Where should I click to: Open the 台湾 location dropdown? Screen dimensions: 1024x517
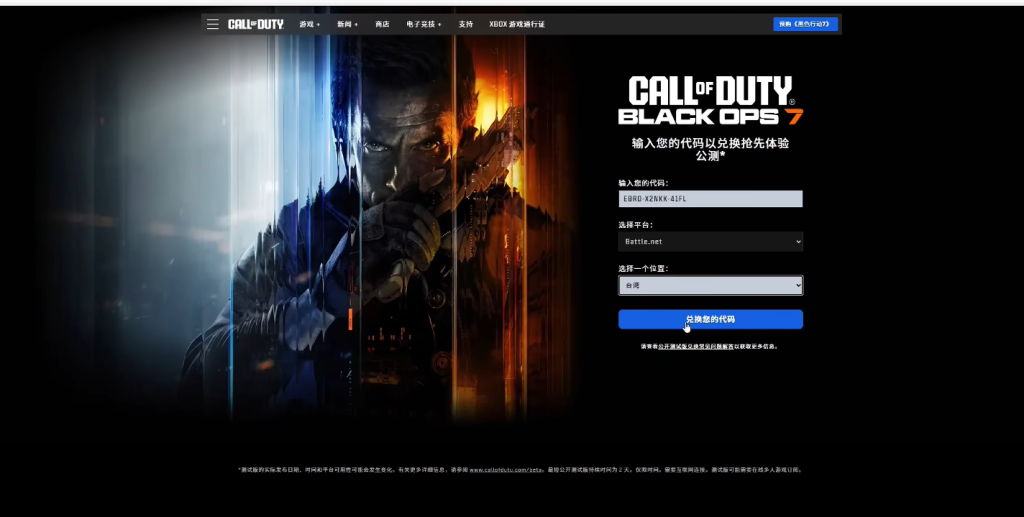(710, 286)
